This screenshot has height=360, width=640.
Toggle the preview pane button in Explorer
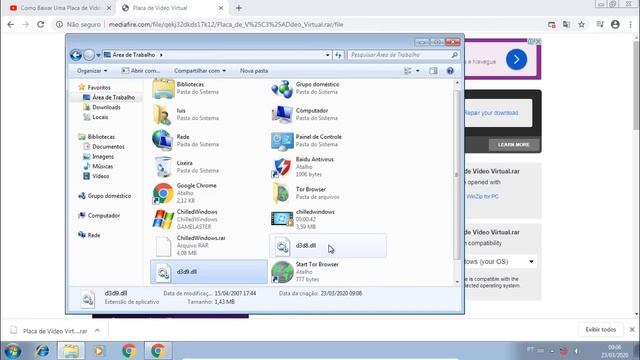tap(433, 71)
